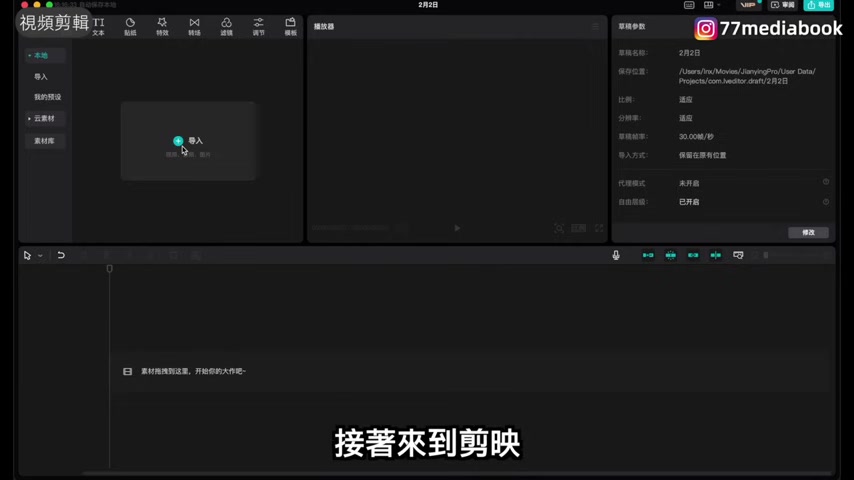Image resolution: width=854 pixels, height=480 pixels.
Task: Undo the last action
Action: point(61,255)
